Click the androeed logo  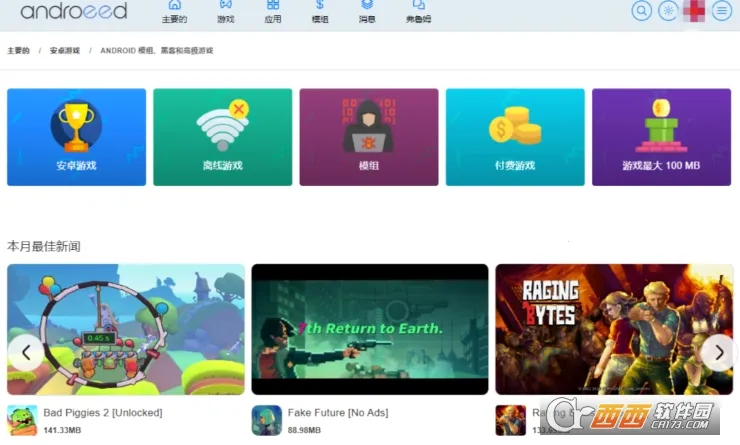pyautogui.click(x=74, y=11)
